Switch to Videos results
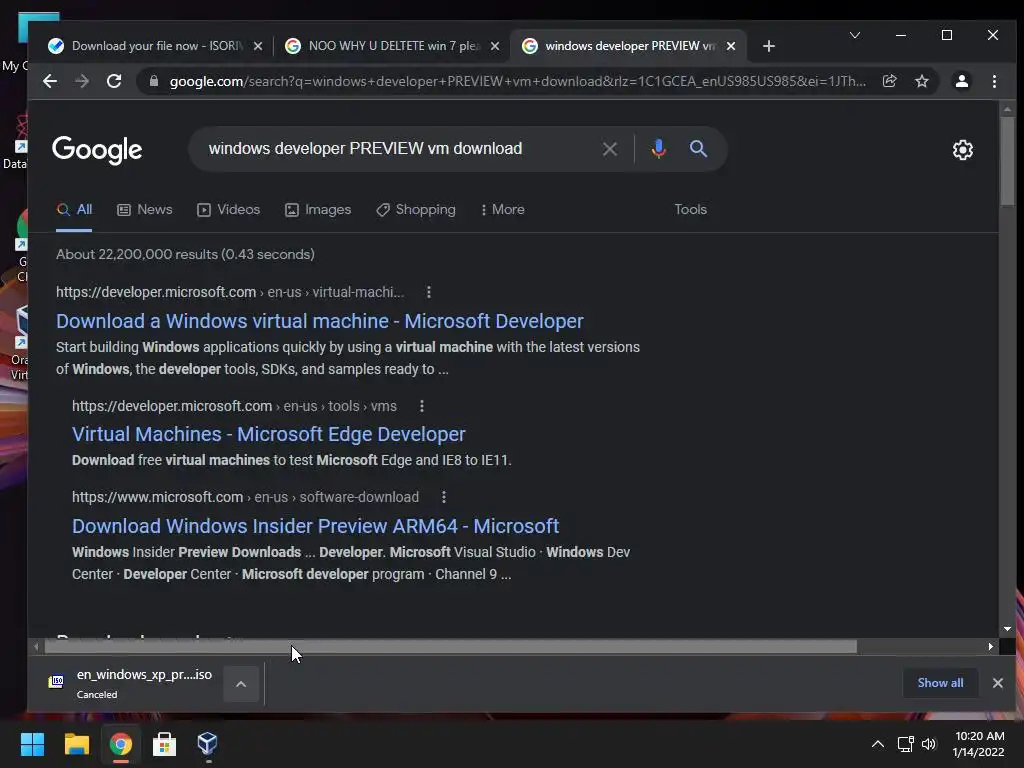Image resolution: width=1024 pixels, height=768 pixels. pyautogui.click(x=229, y=210)
